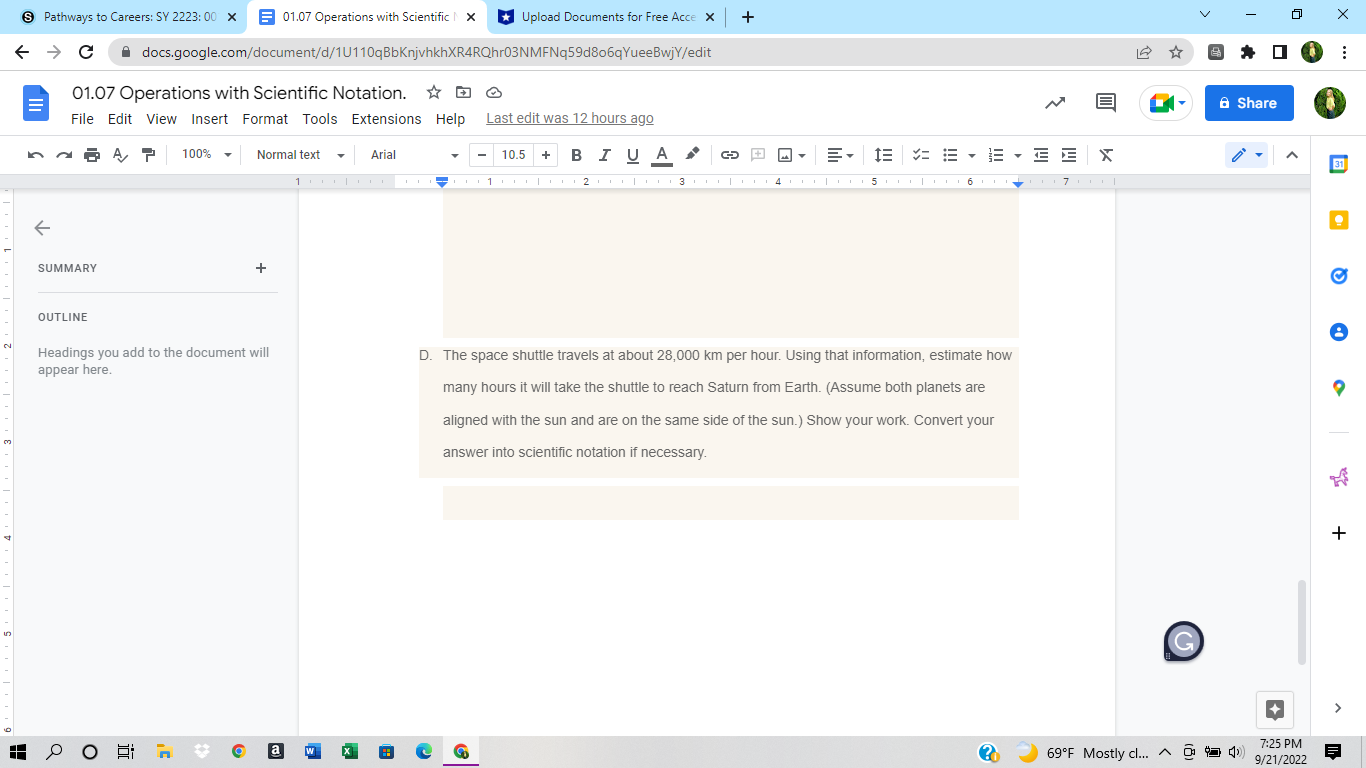Open the Help menu
The height and width of the screenshot is (768, 1366).
point(450,119)
